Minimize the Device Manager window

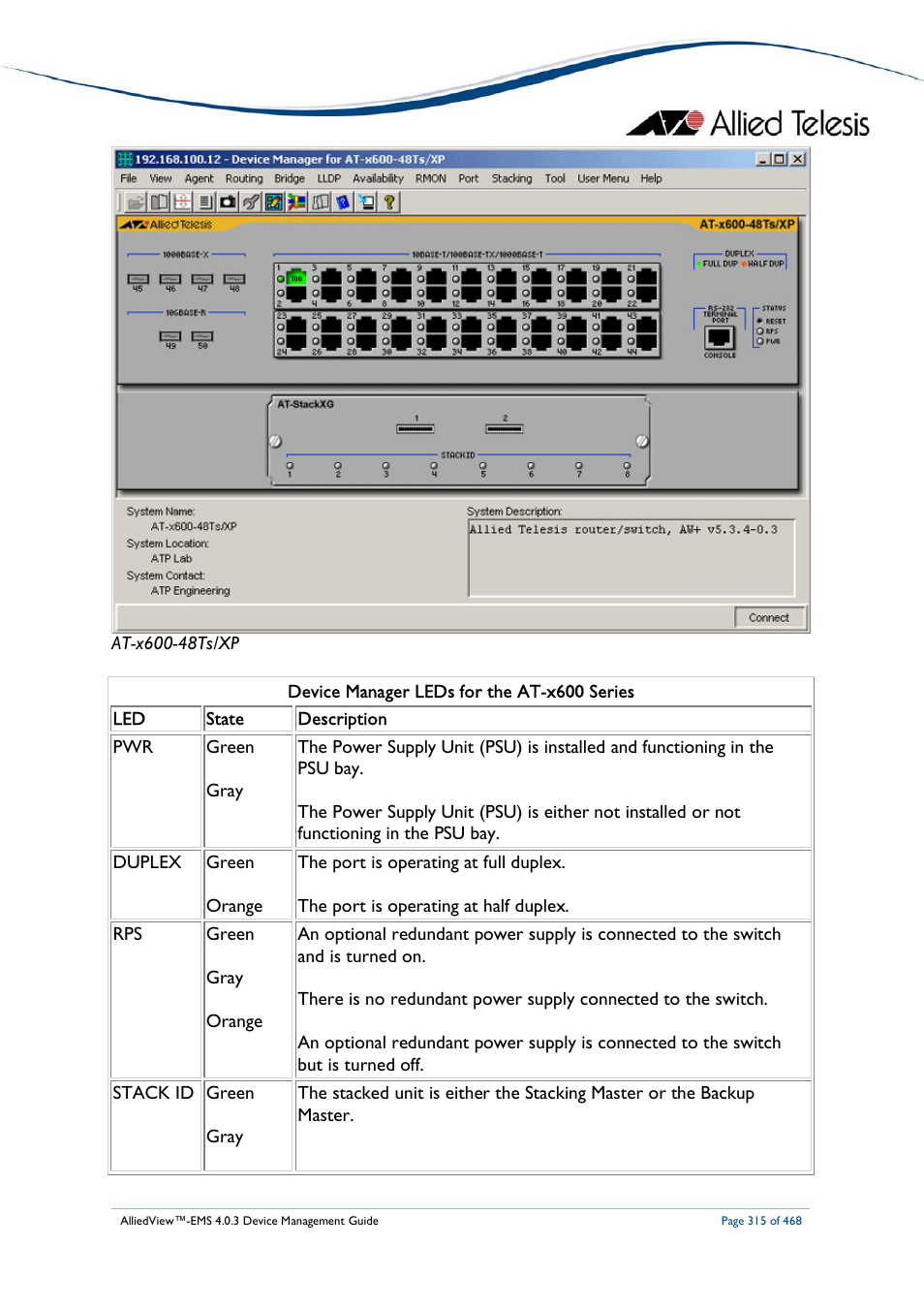coord(763,159)
